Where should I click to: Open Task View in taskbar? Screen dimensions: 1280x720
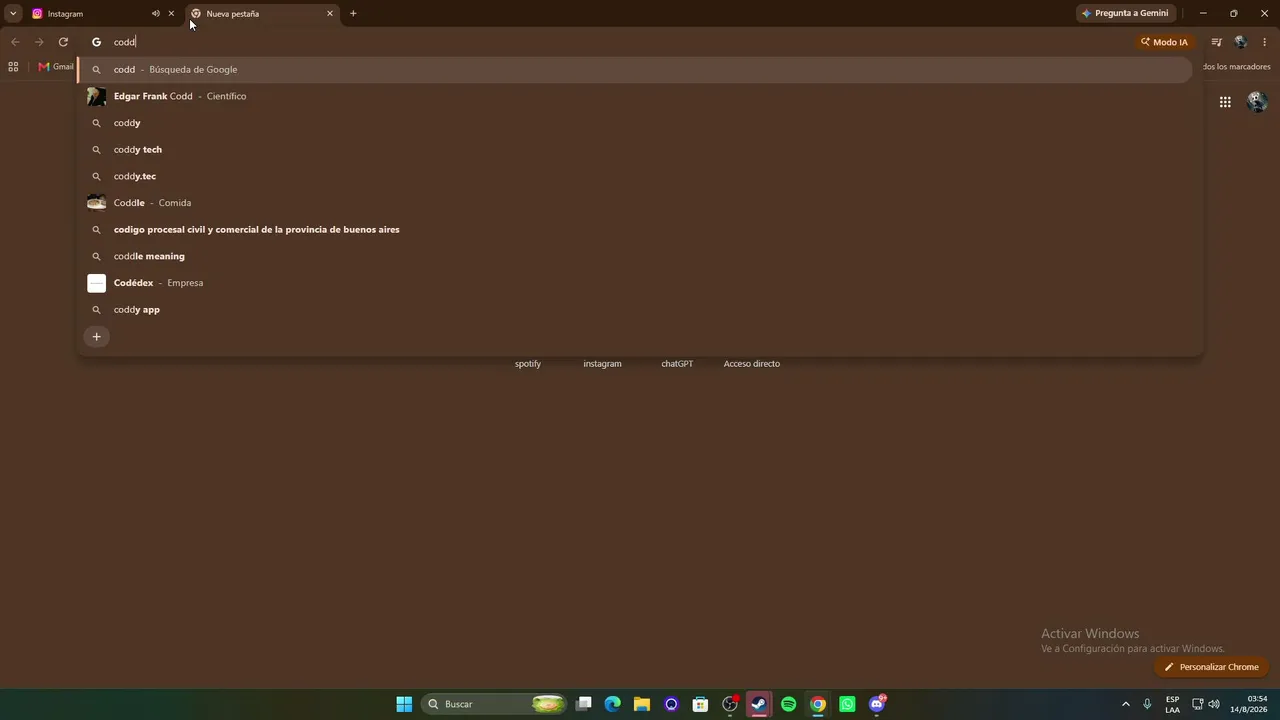(x=584, y=704)
